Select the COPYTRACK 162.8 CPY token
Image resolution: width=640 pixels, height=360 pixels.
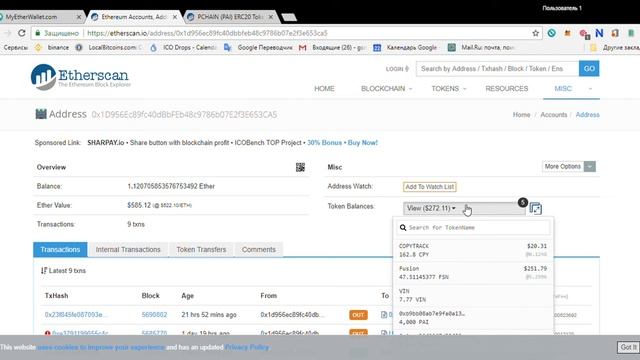pos(473,250)
